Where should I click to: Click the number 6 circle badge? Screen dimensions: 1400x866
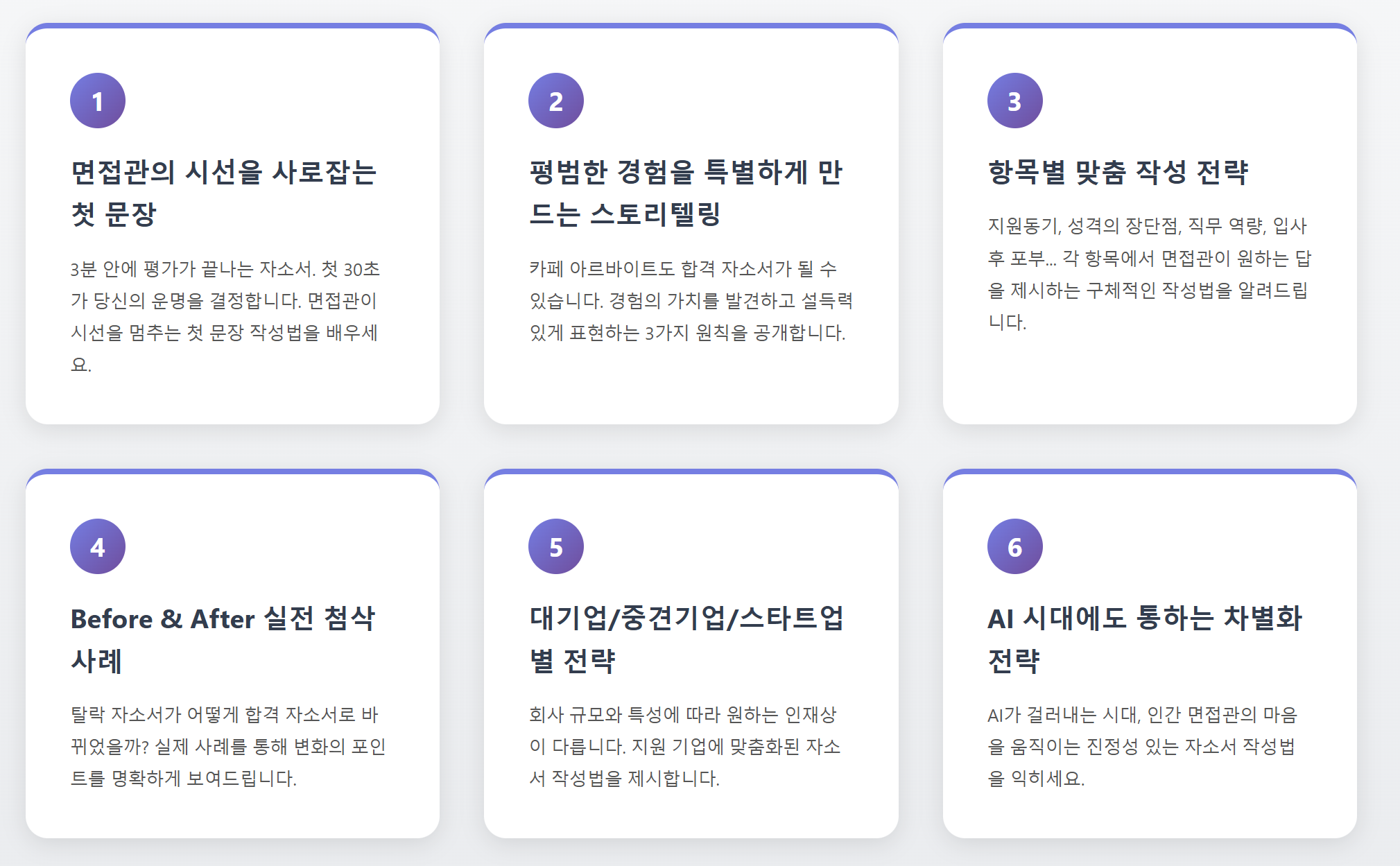coord(1014,546)
